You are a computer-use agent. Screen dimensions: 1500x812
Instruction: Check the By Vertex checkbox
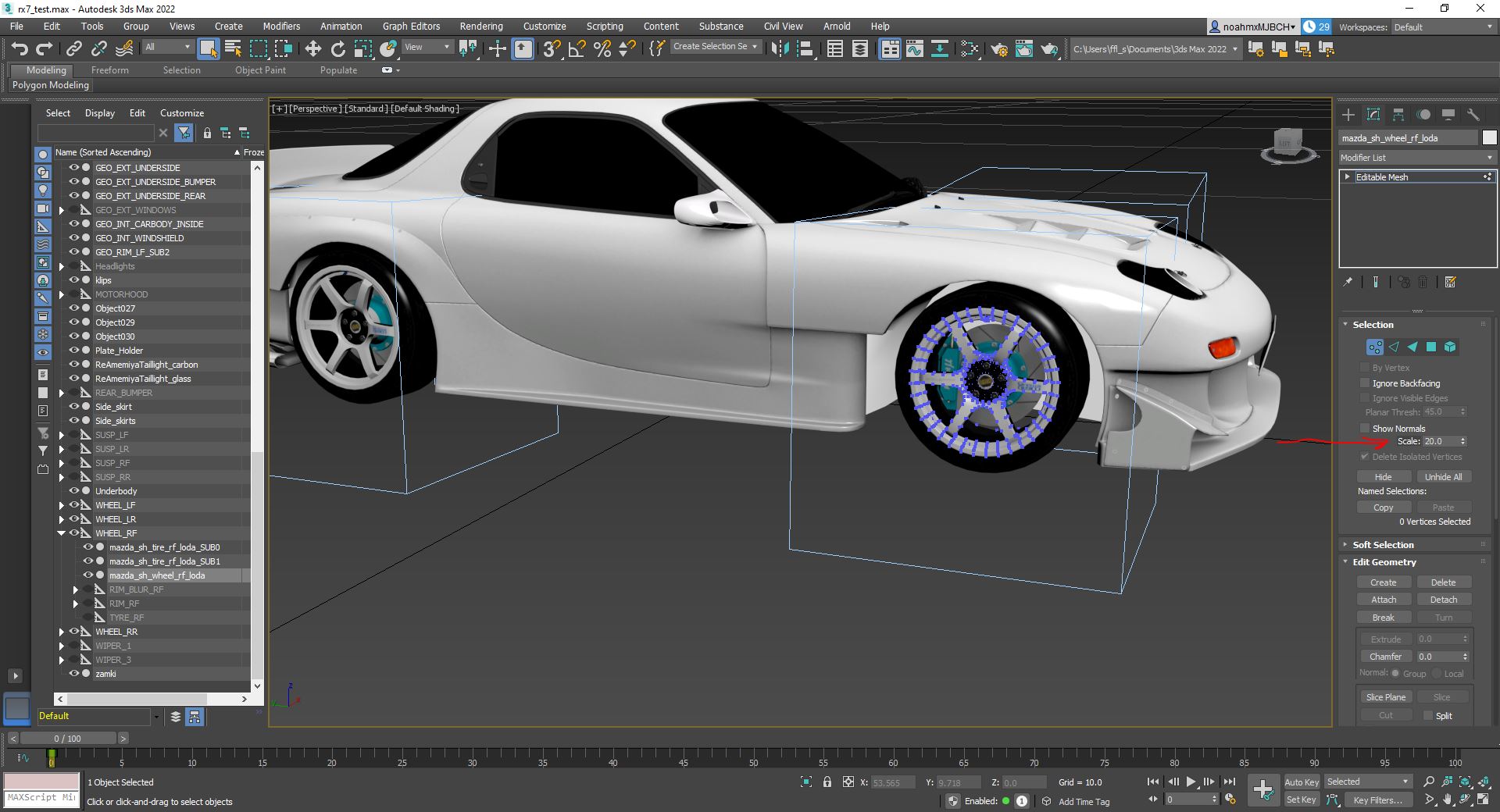pos(1365,368)
